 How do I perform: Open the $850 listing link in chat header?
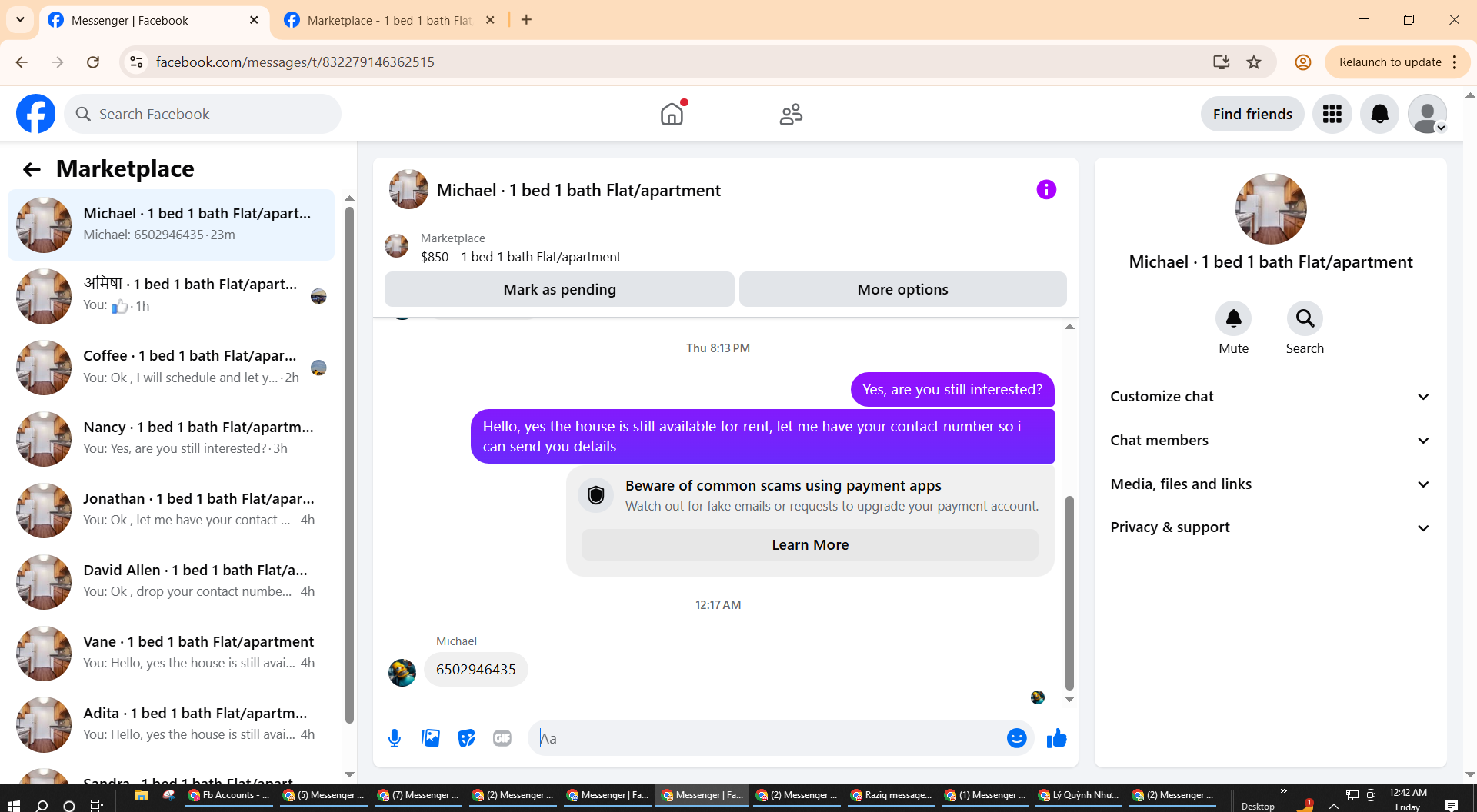coord(521,257)
